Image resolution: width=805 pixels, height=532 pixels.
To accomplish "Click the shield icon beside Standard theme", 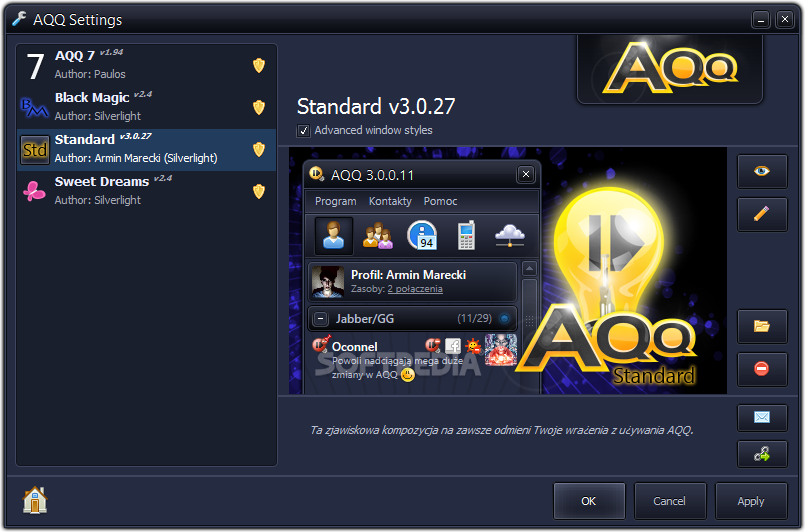I will tap(259, 149).
